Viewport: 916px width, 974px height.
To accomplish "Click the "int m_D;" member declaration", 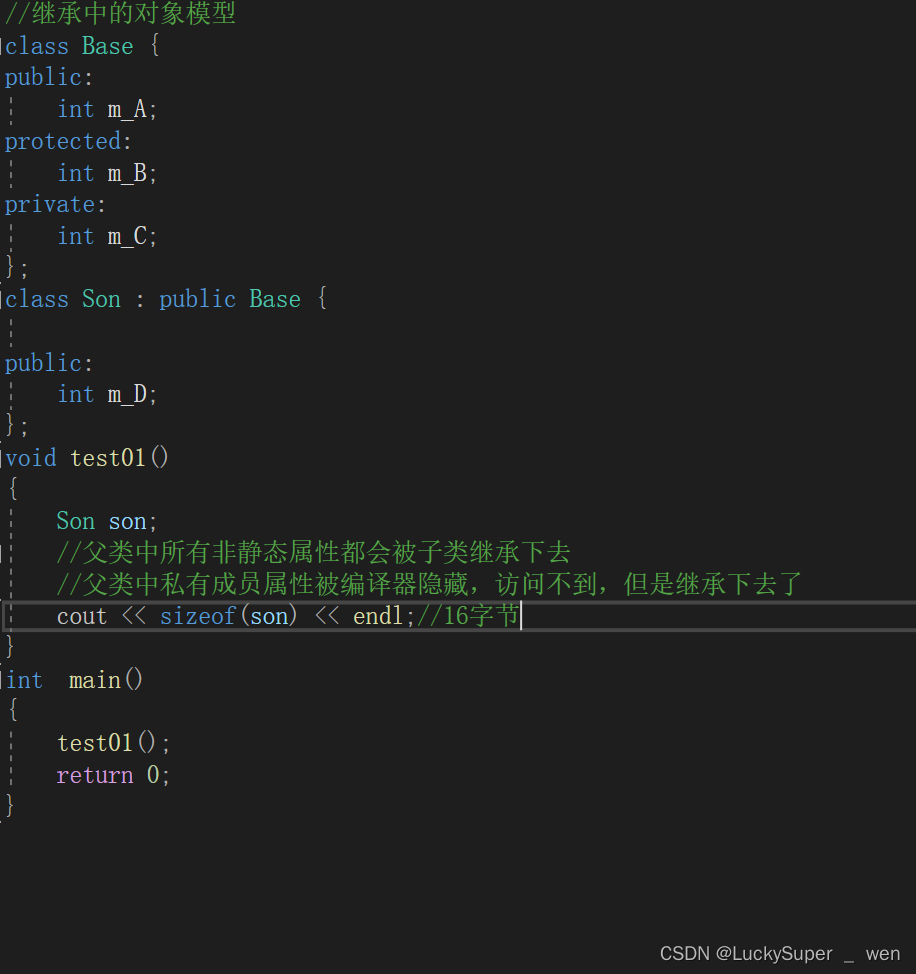I will tap(107, 394).
